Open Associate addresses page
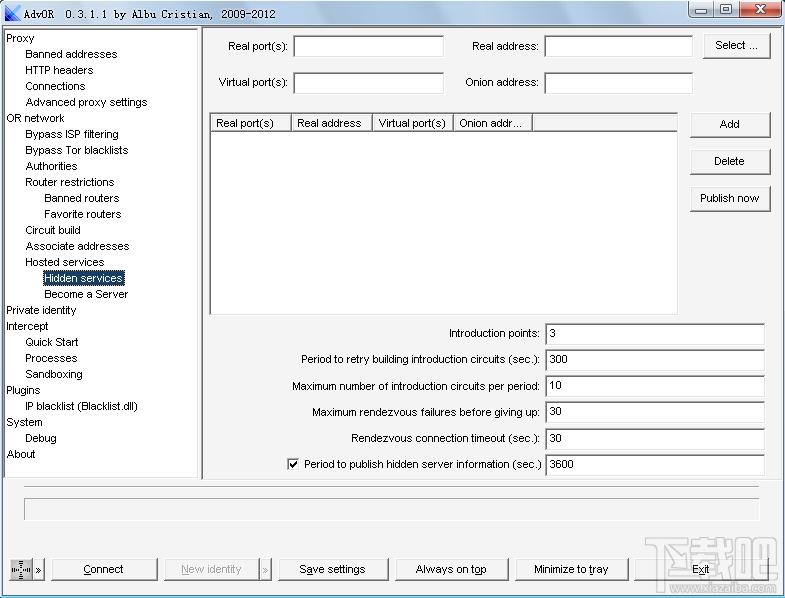The width and height of the screenshot is (785, 598). 77,246
